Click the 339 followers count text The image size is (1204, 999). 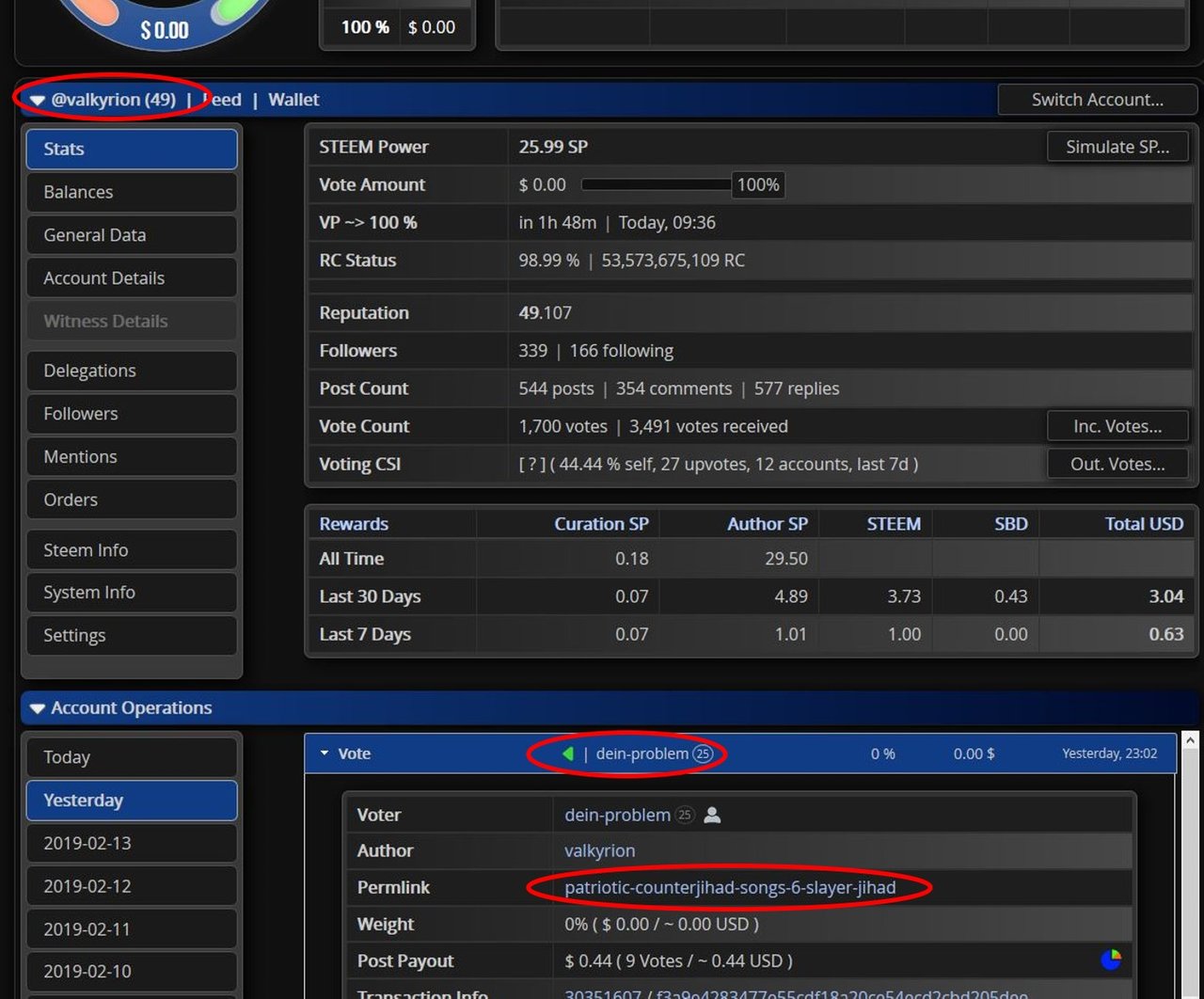coord(533,351)
